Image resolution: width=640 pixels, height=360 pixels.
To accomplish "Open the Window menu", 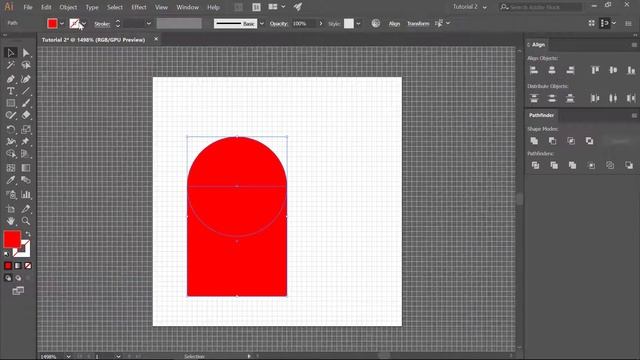I will 187,7.
